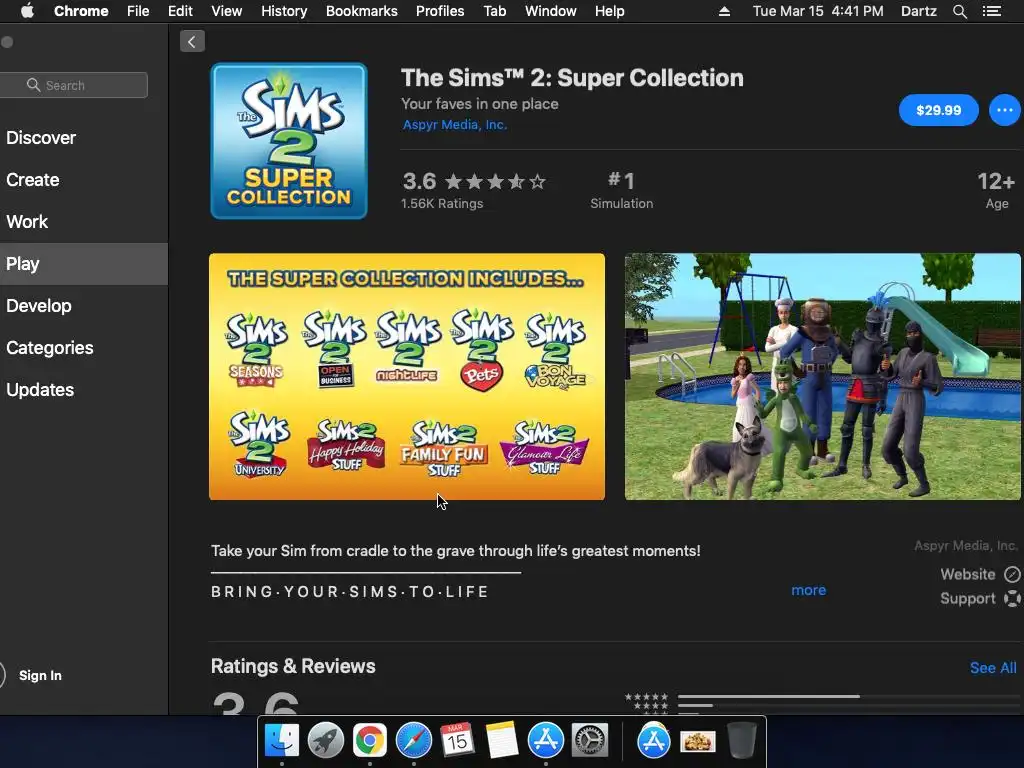
Task: Select the Play sidebar section
Action: click(84, 264)
